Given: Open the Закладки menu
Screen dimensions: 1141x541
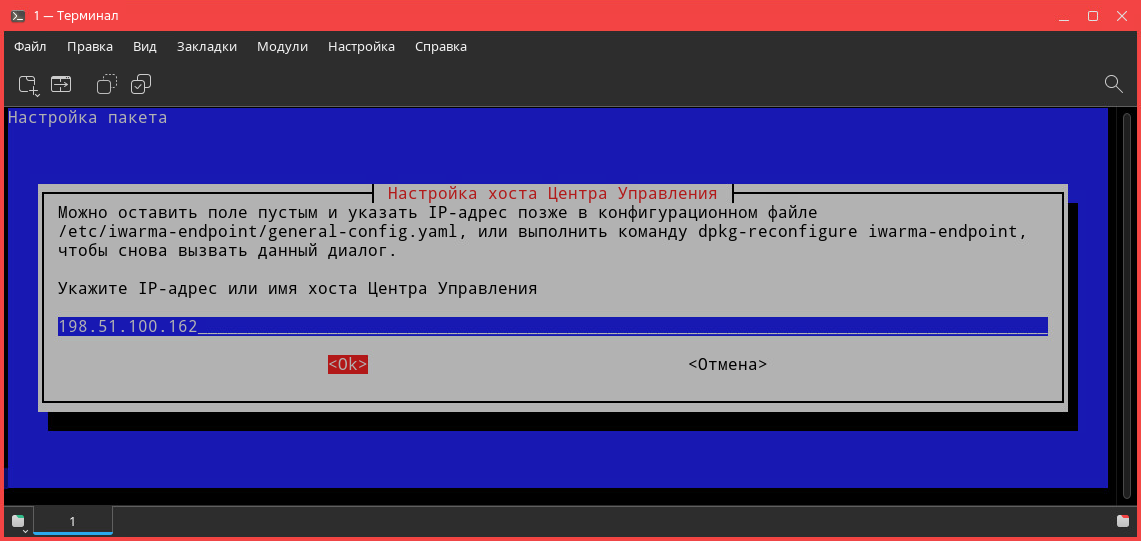Looking at the screenshot, I should point(207,47).
